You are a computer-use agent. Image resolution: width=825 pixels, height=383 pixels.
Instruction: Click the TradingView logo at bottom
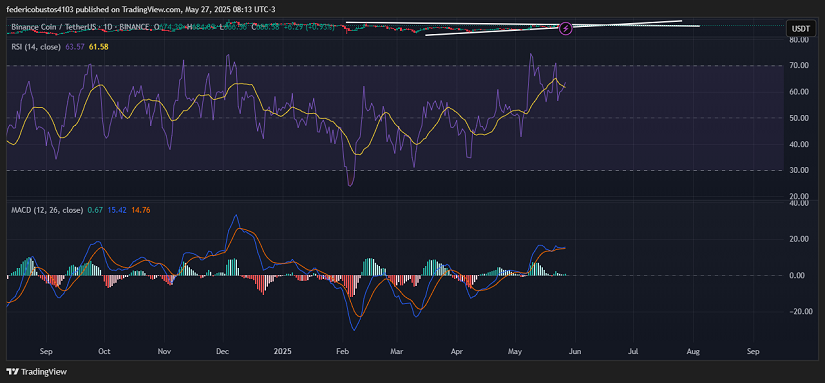(37, 371)
